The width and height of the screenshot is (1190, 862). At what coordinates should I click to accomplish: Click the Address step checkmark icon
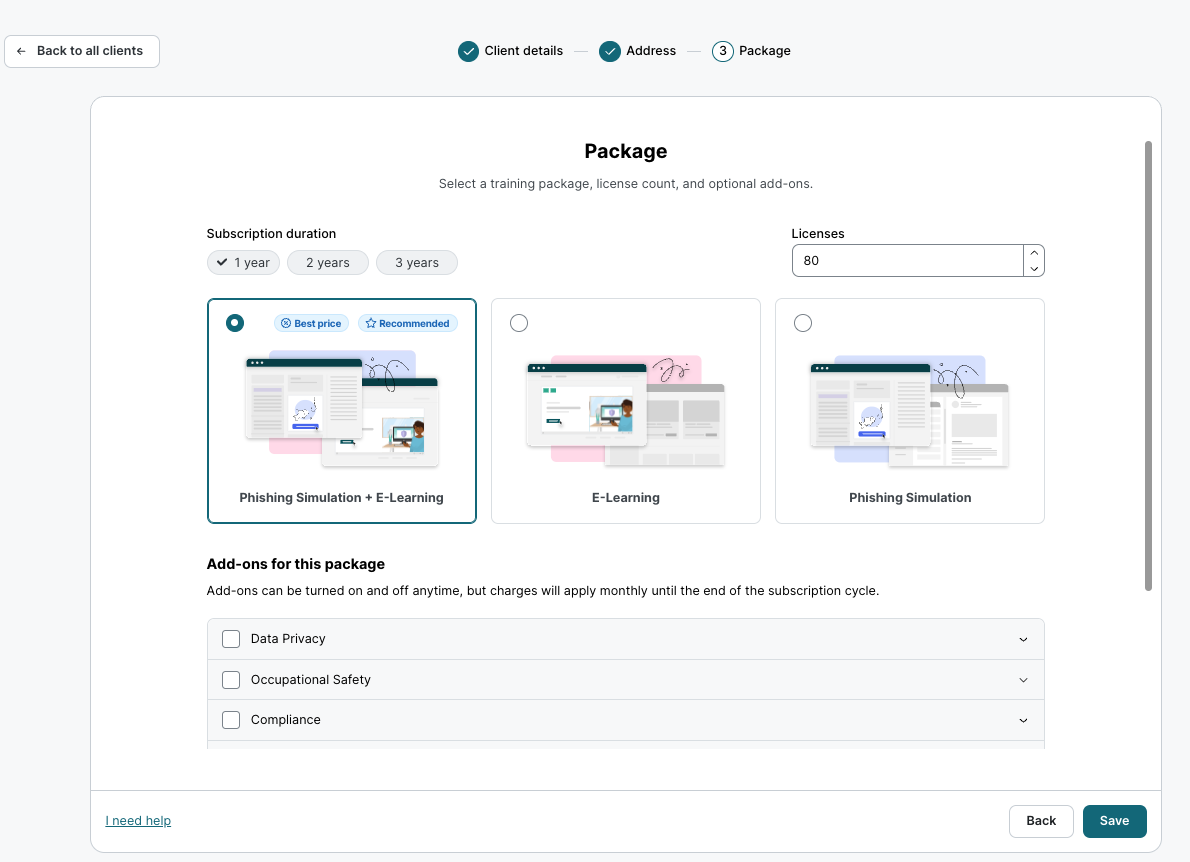coord(610,51)
